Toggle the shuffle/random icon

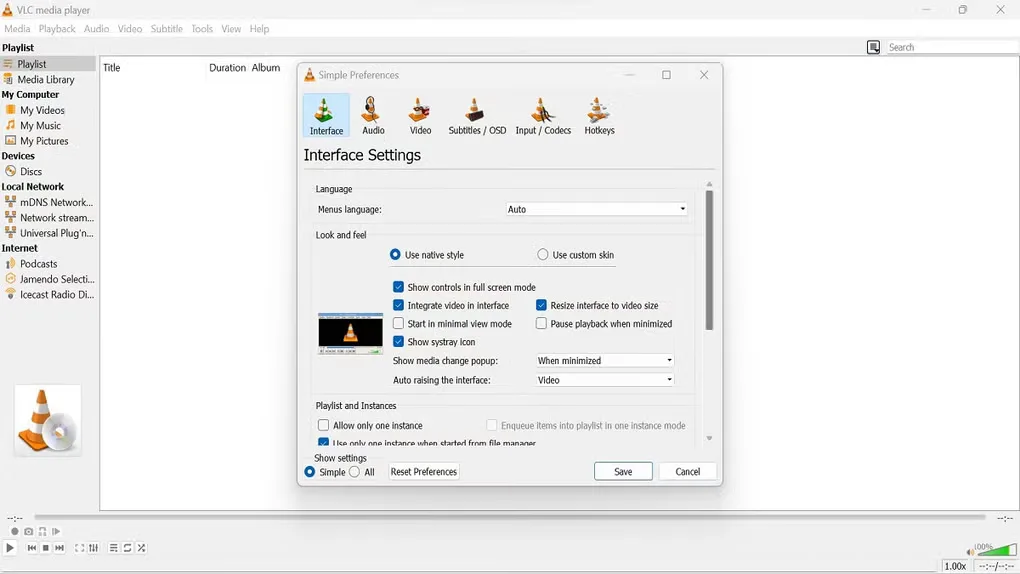[x=141, y=548]
